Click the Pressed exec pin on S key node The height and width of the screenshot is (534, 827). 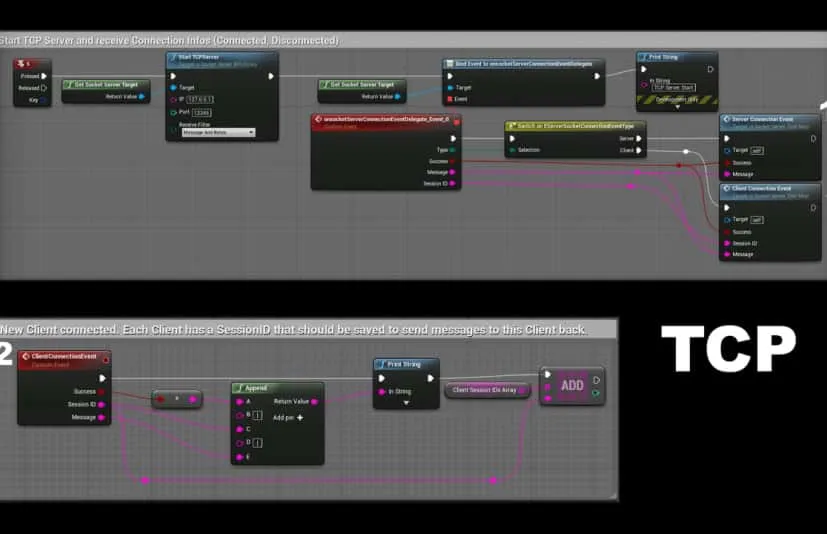point(44,76)
